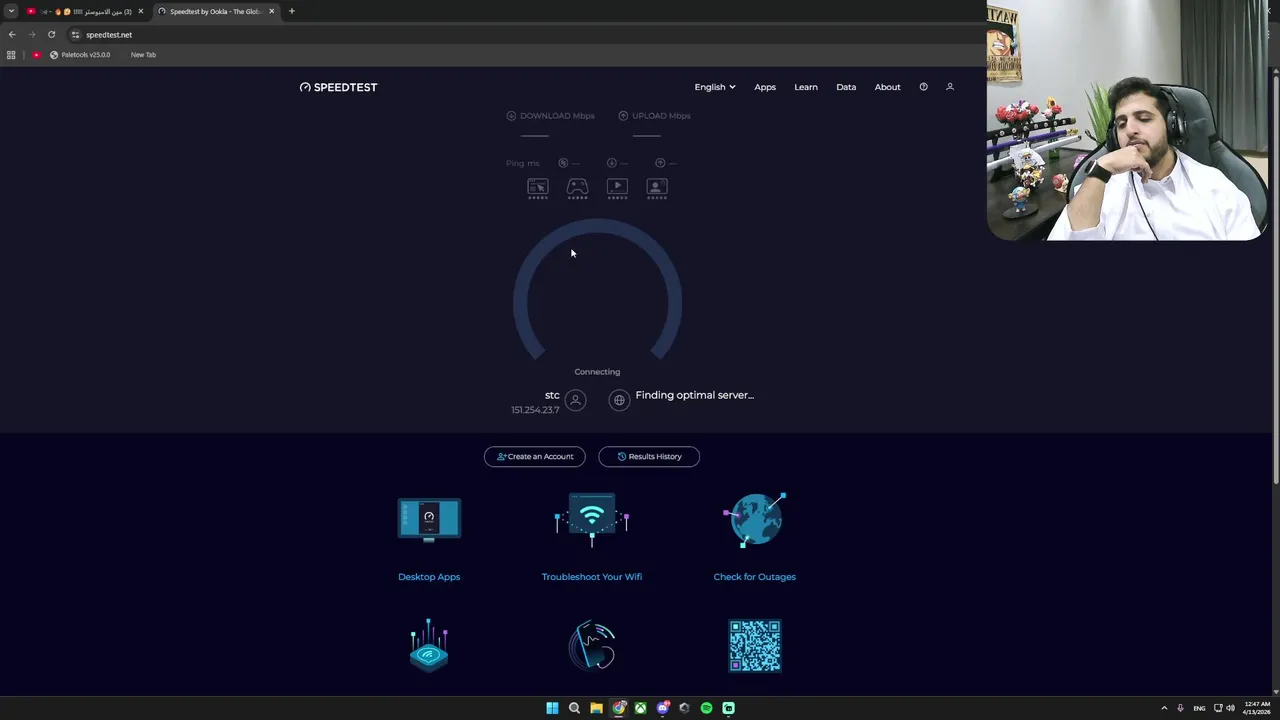Image resolution: width=1280 pixels, height=720 pixels.
Task: Open File Explorer from taskbar
Action: pos(596,708)
